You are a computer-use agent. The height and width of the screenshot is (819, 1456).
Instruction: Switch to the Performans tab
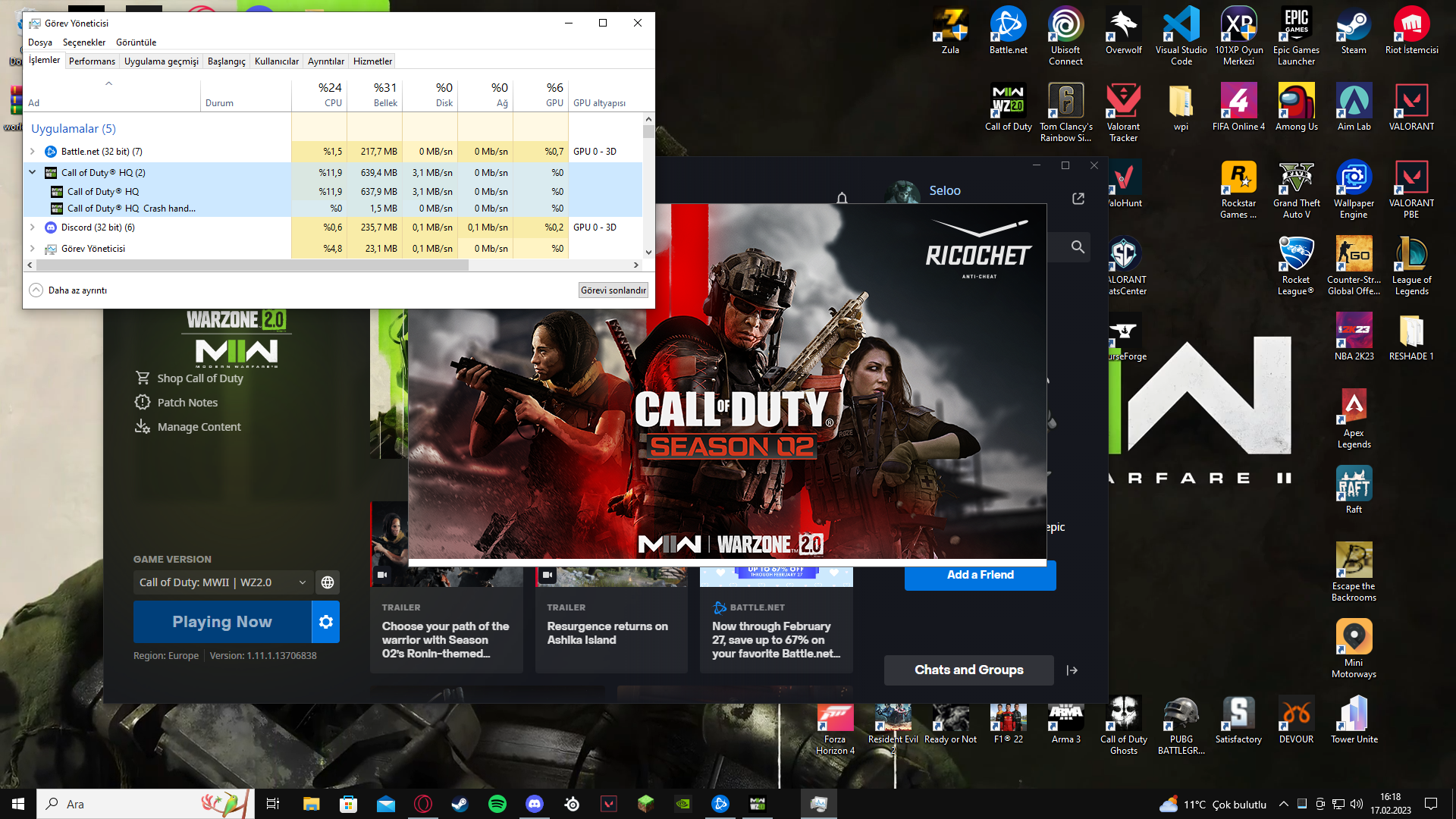[x=92, y=61]
